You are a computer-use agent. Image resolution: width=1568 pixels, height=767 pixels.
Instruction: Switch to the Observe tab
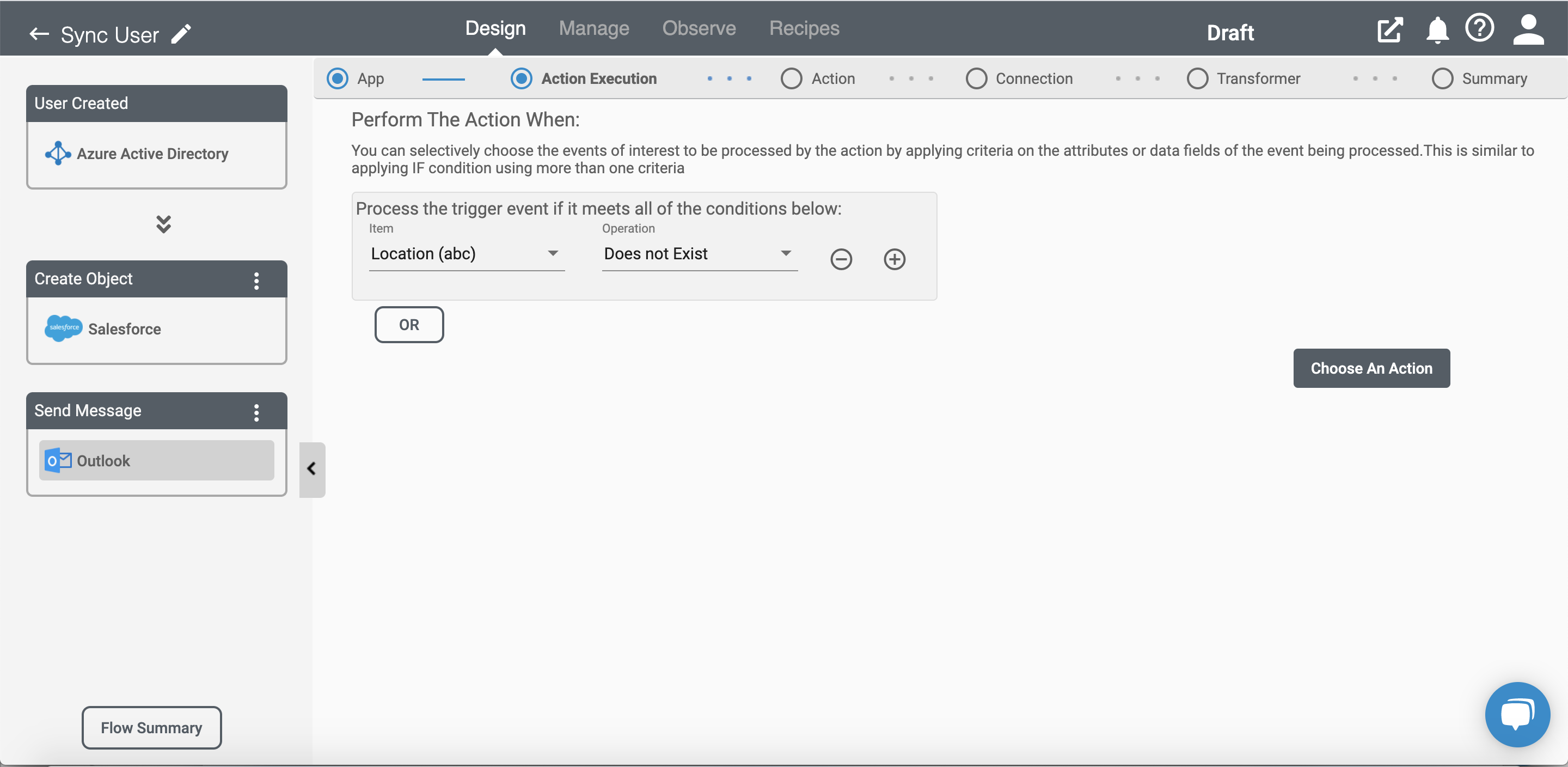point(699,28)
